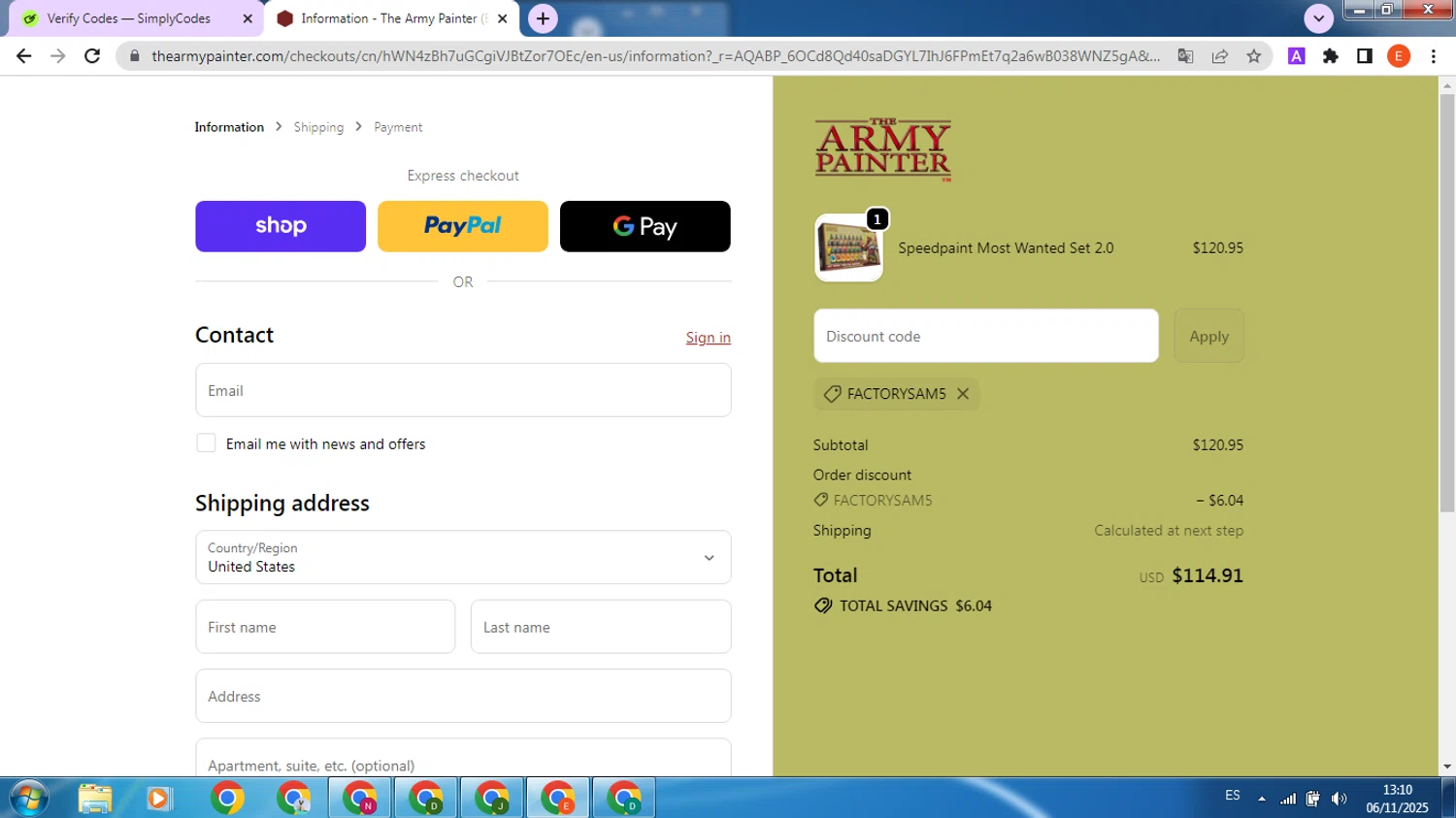1456x818 pixels.
Task: Switch to the Verify Codes — SimplyCodes tab
Action: pos(134,18)
